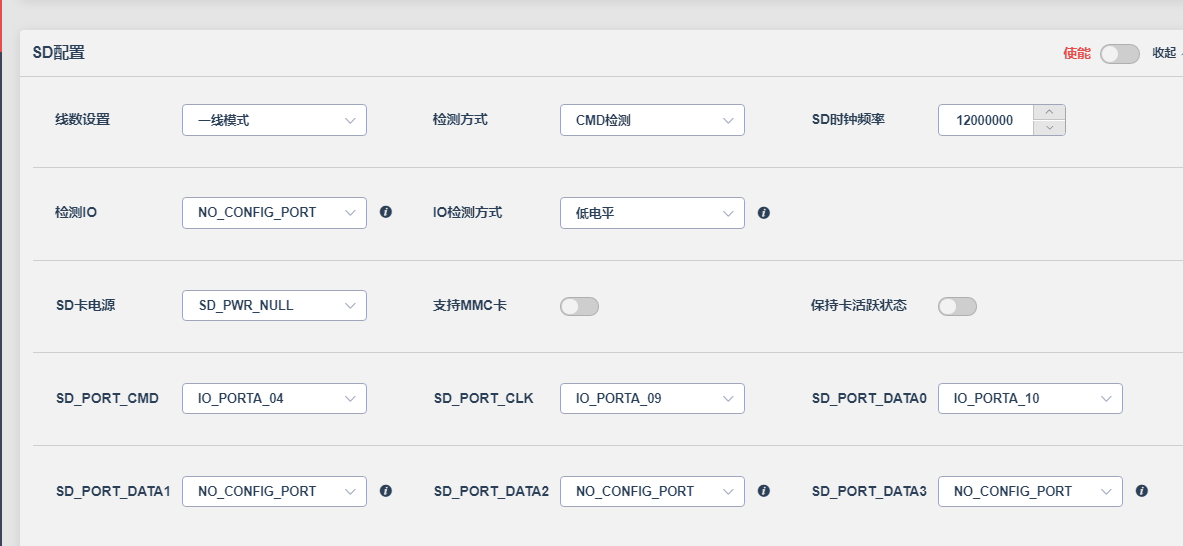Viewport: 1183px width, 546px height.
Task: Click info icon beside IO检测方式 dropdown
Action: click(x=764, y=213)
